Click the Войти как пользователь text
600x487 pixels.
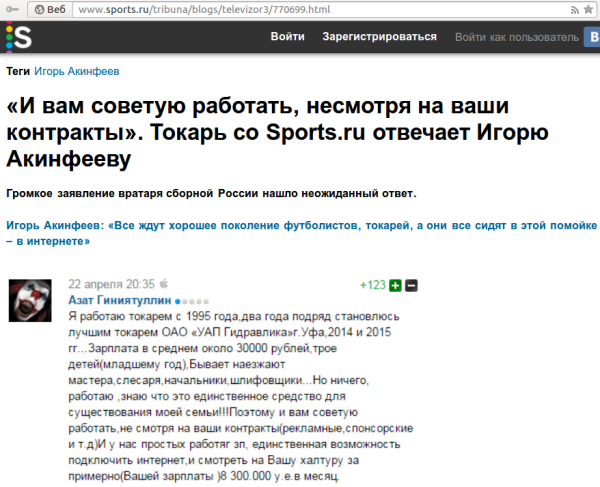click(517, 37)
